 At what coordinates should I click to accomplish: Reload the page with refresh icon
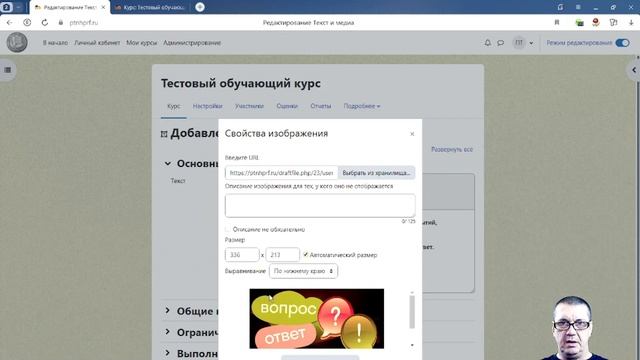point(44,22)
